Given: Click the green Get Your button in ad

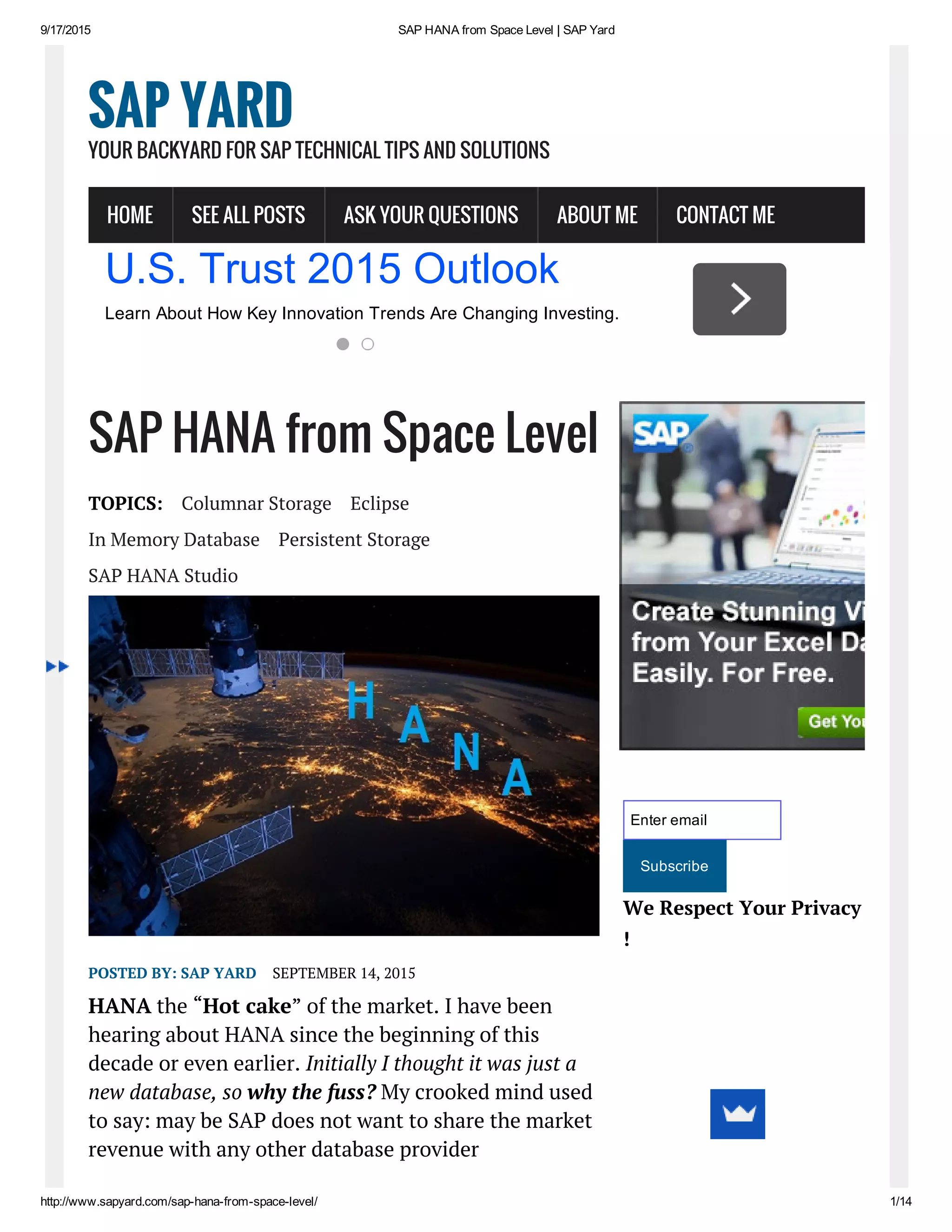Looking at the screenshot, I should (x=831, y=722).
